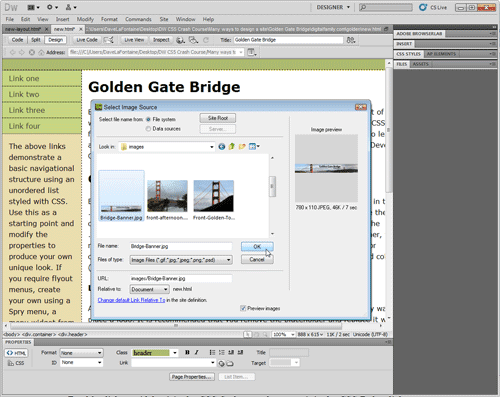Image resolution: width=500 pixels, height=397 pixels.
Task: Click the Unordered list icon in Properties
Action: click(212, 352)
